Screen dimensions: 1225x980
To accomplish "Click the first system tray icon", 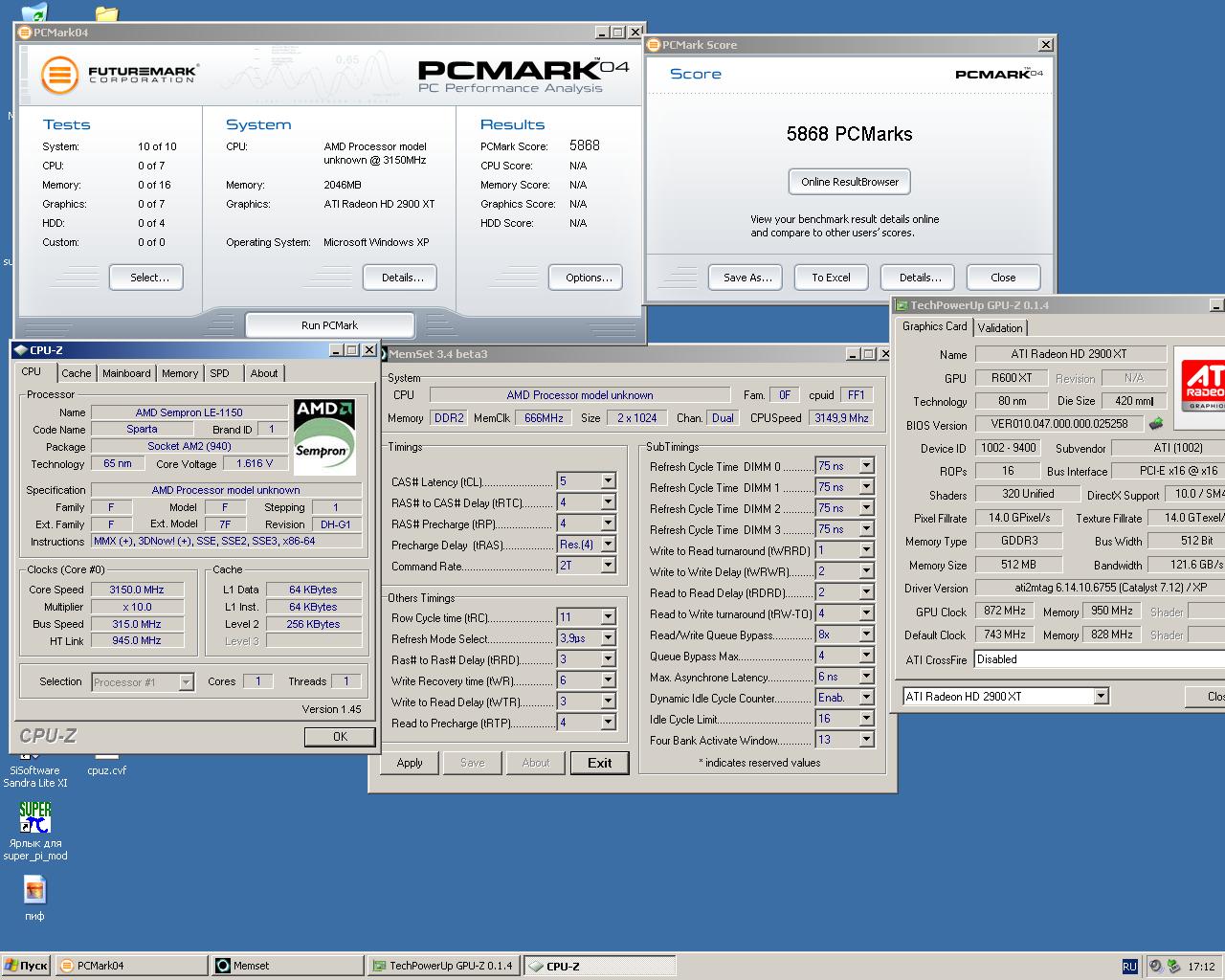I will pos(1156,967).
